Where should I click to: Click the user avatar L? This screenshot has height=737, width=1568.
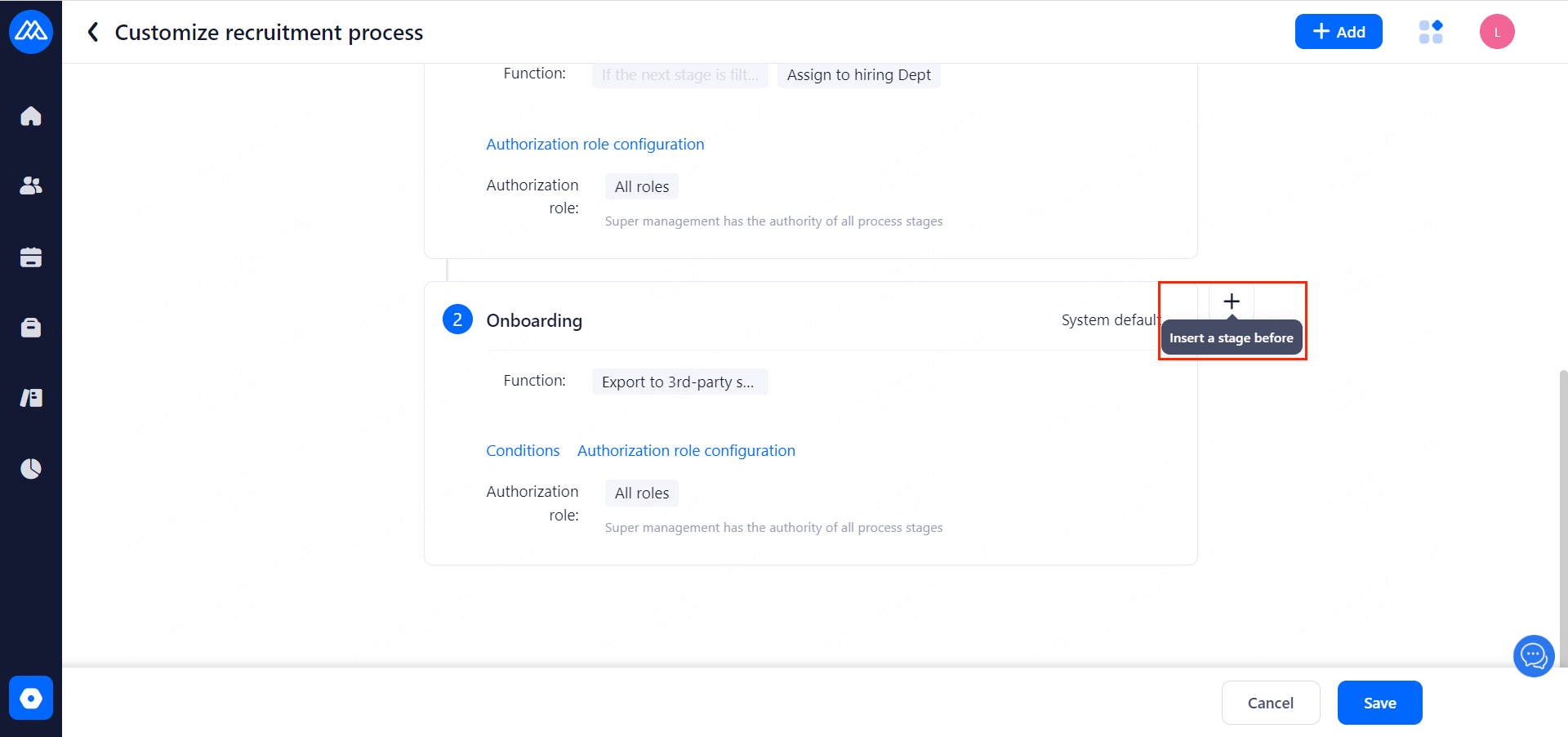click(x=1497, y=32)
